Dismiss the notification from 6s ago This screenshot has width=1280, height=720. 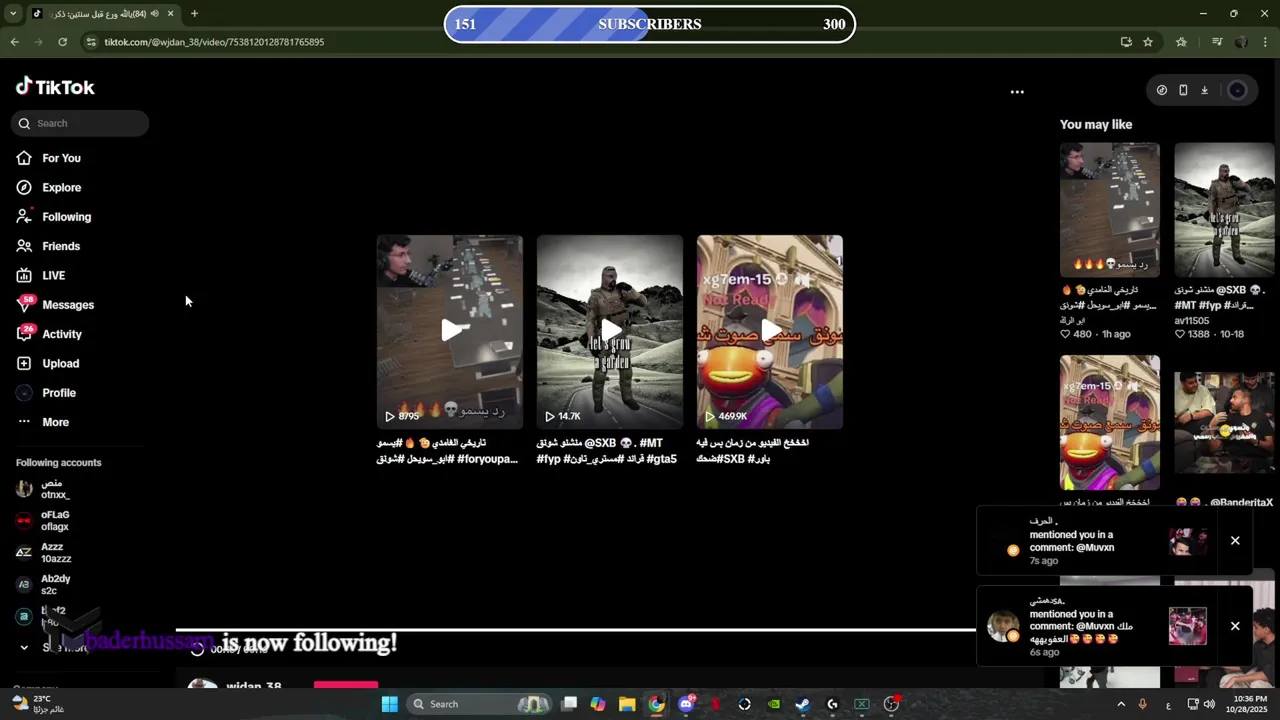(1235, 626)
